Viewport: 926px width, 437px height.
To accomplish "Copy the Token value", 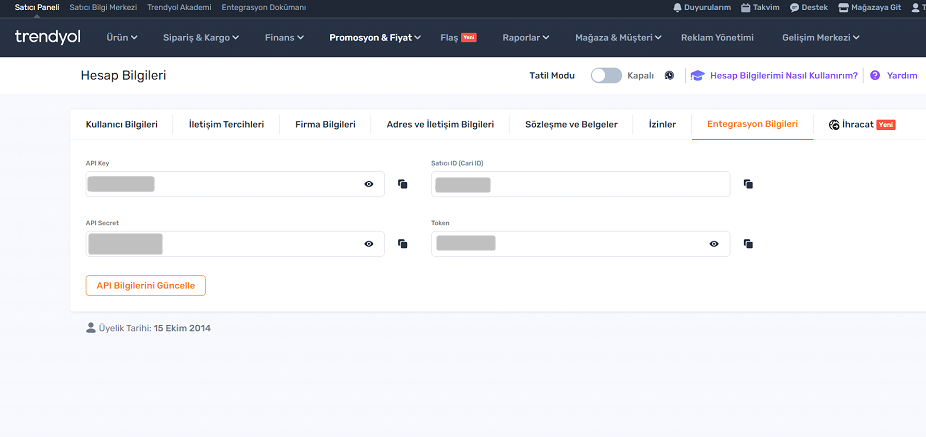I will tap(748, 244).
